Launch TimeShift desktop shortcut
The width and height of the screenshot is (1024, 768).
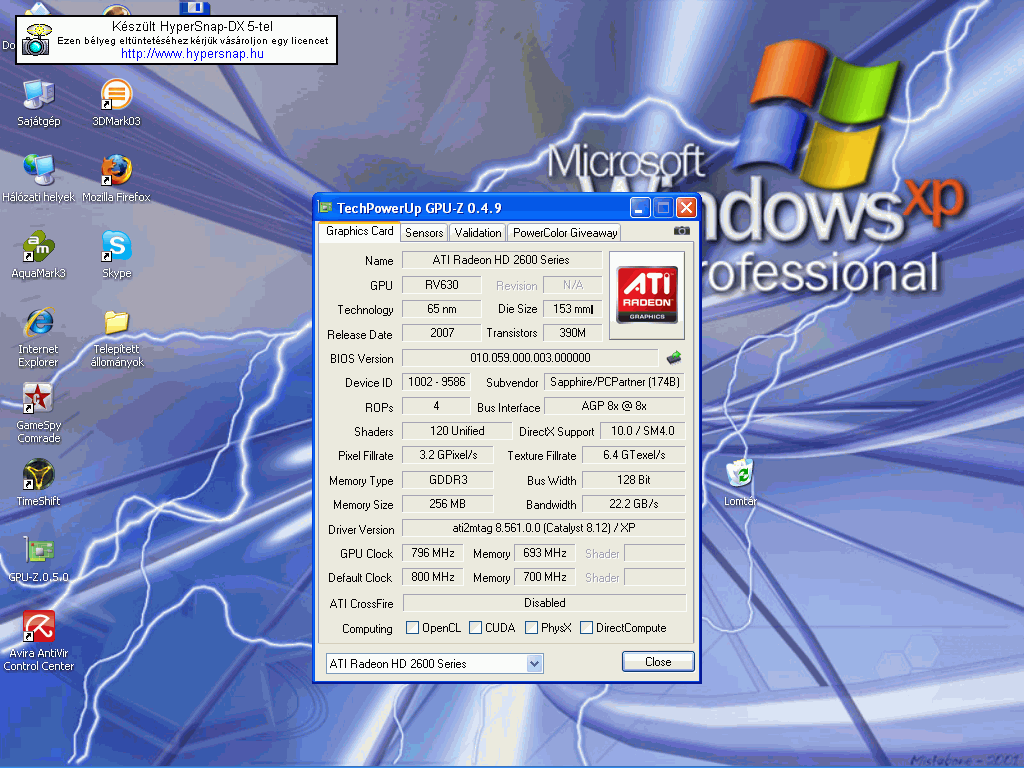[39, 483]
